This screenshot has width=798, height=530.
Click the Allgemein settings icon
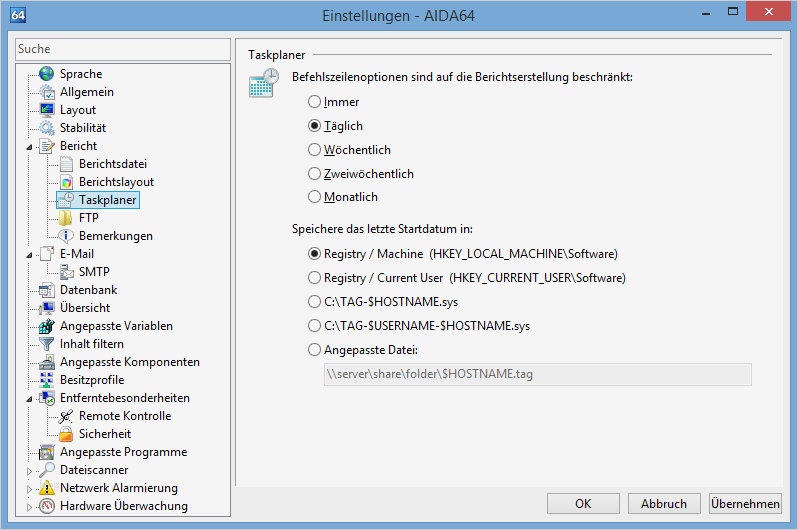tap(47, 92)
